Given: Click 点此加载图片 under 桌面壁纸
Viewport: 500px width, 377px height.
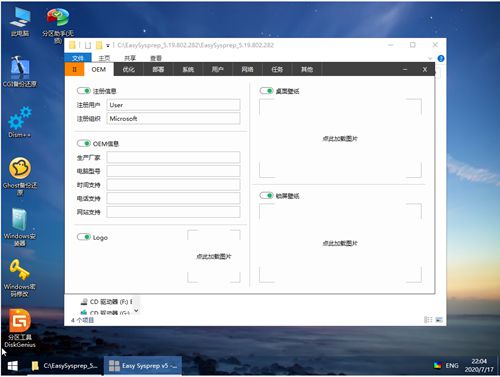Looking at the screenshot, I should 340,138.
